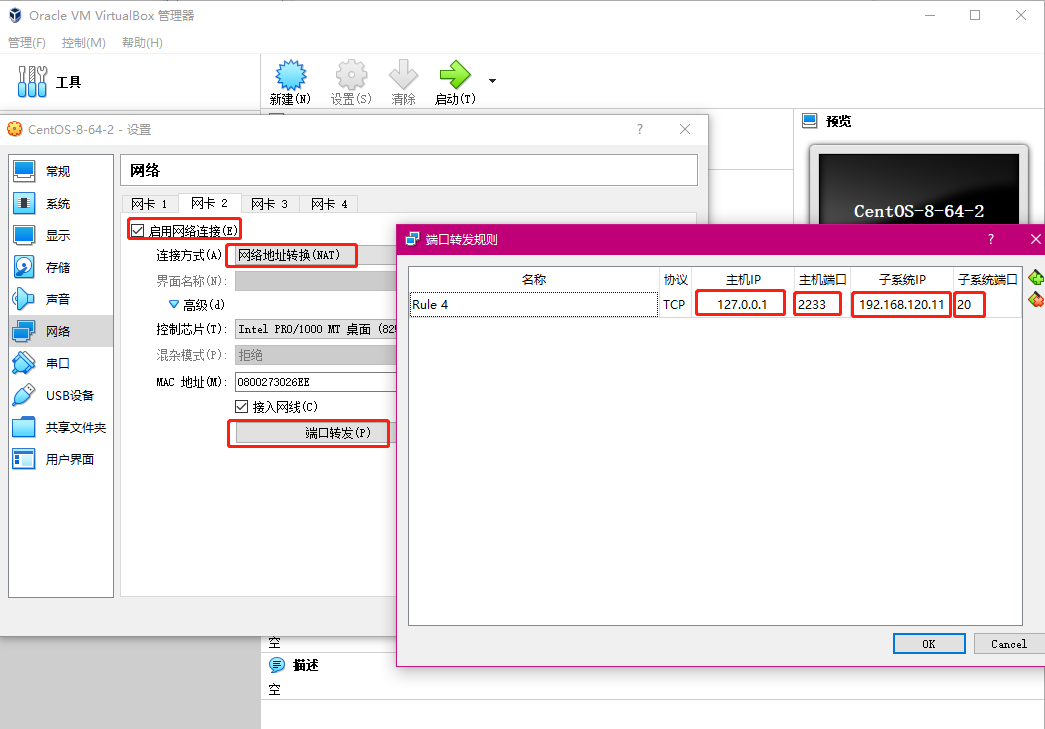Open the Serial Ports (串口) settings category
This screenshot has height=729, width=1045.
coord(61,363)
